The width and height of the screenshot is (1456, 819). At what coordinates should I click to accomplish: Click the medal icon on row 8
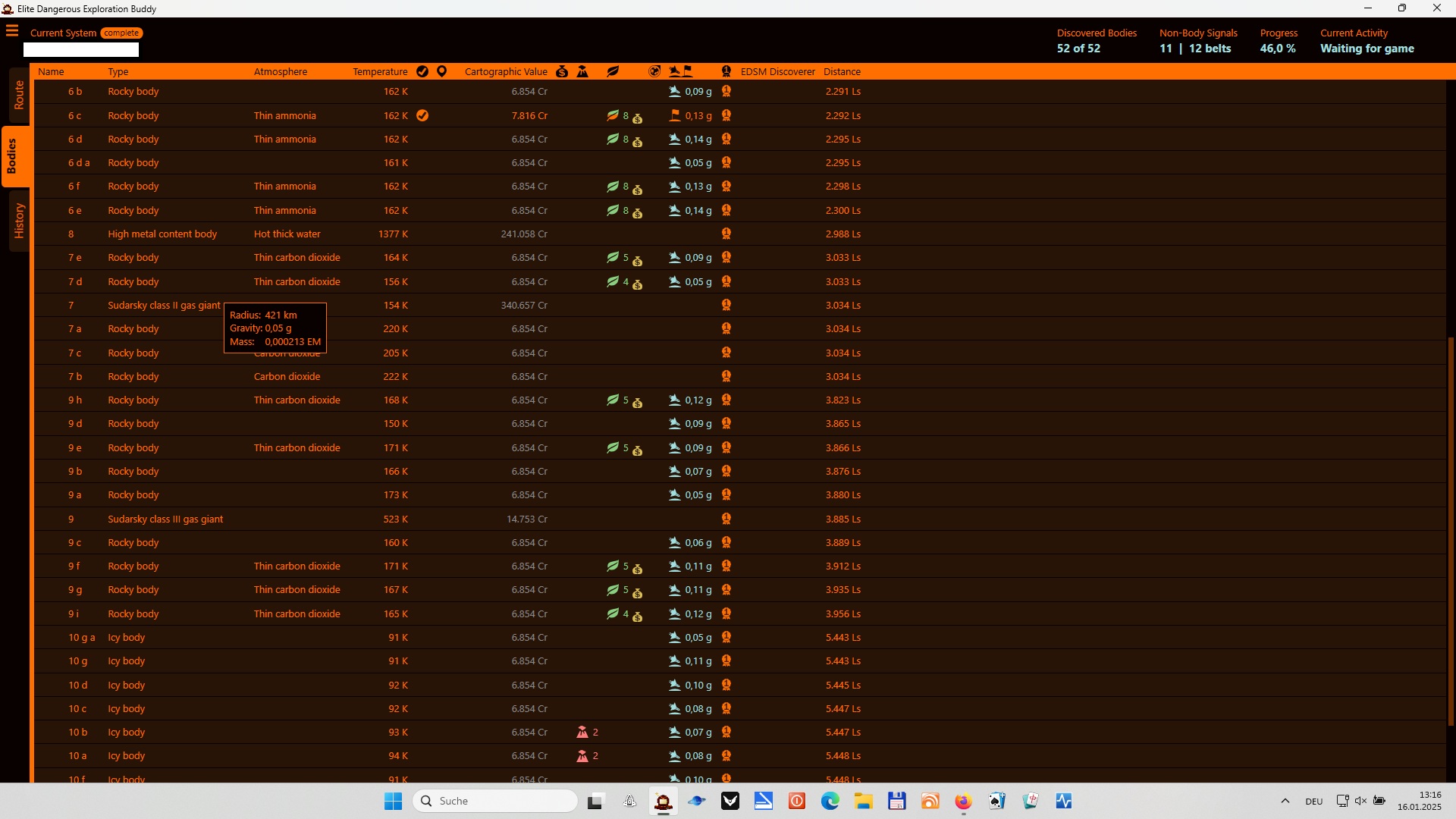pyautogui.click(x=726, y=234)
